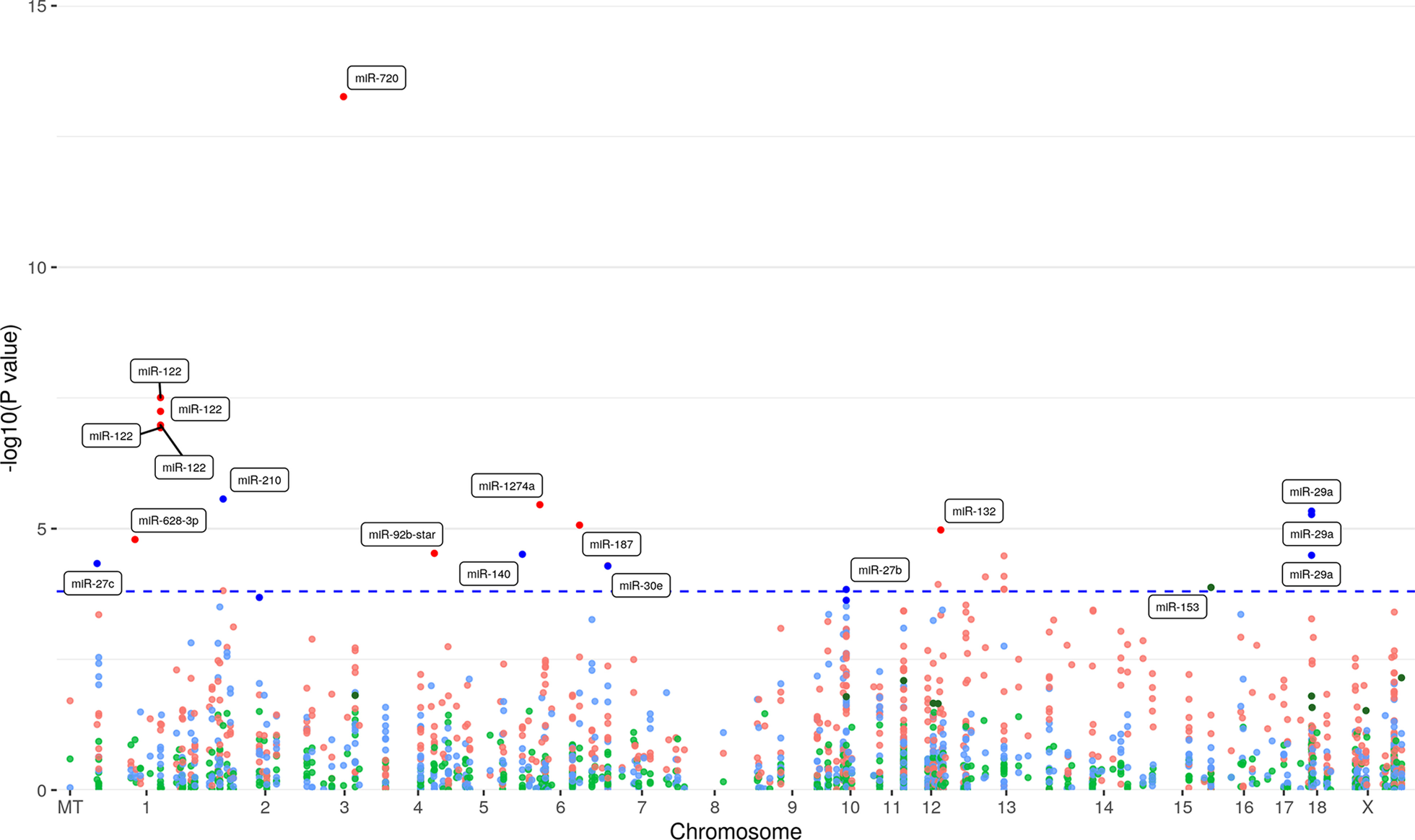Select the blue point under the miR-210 label
The image size is (1415, 840).
click(223, 499)
